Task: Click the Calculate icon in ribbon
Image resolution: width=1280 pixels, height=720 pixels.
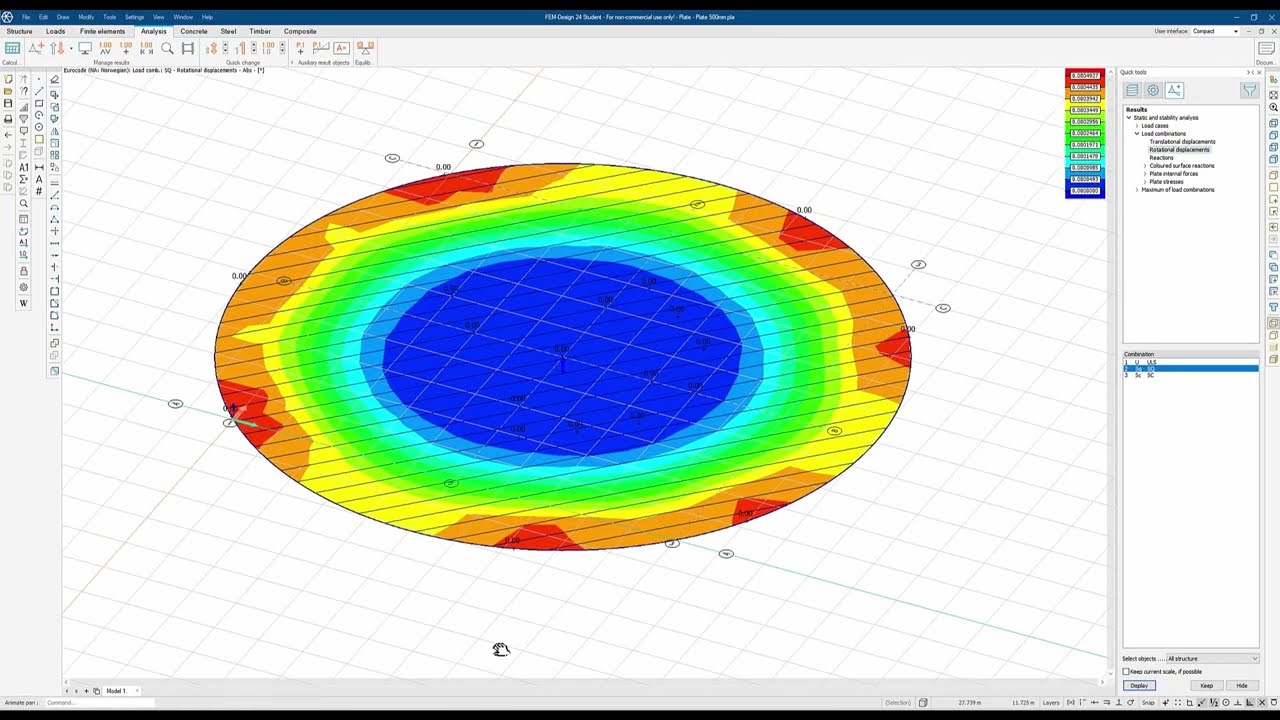Action: coord(12,48)
